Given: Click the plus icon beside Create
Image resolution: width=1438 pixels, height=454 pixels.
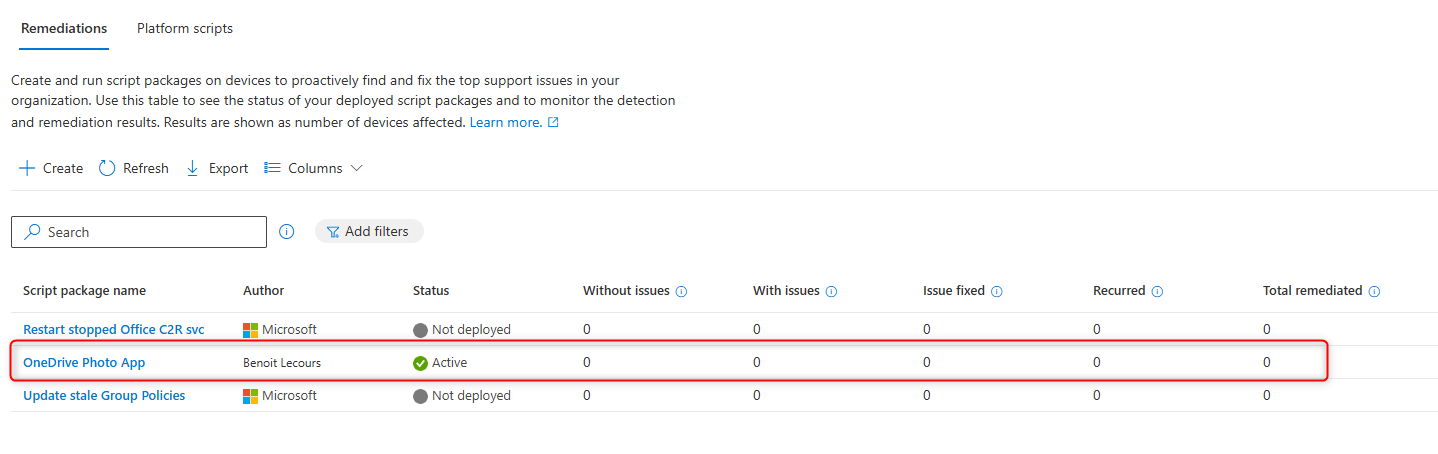Looking at the screenshot, I should pyautogui.click(x=27, y=168).
